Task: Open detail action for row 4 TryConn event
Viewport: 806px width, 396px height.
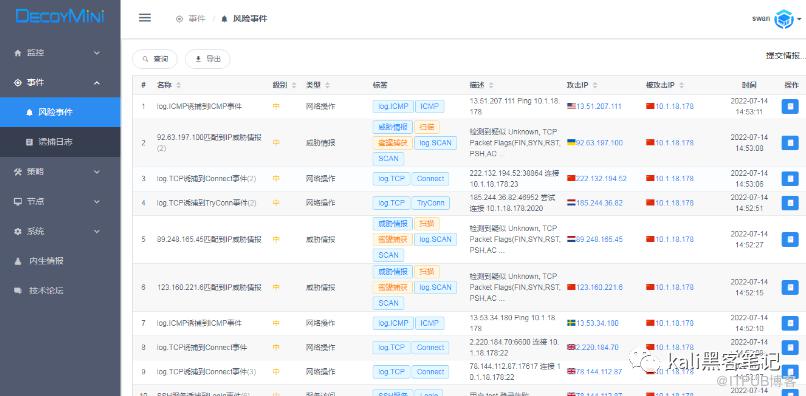Action: [x=790, y=203]
